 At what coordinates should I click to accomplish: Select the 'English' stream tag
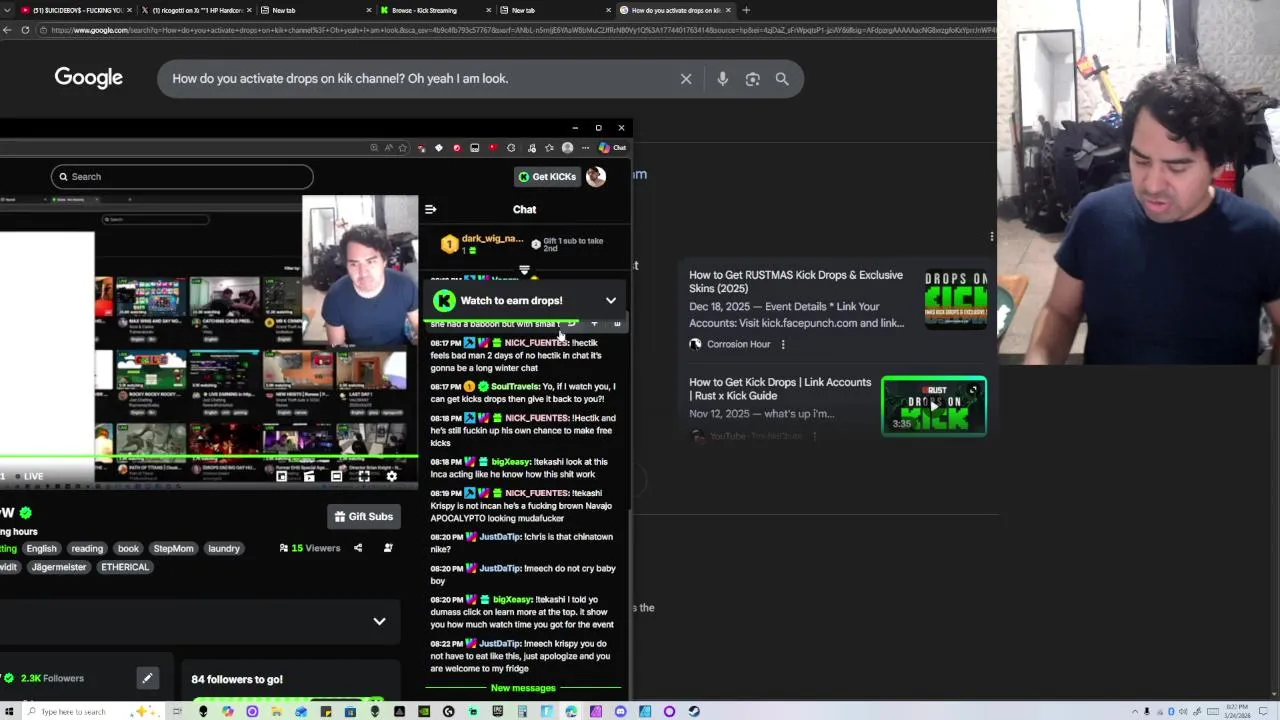(x=41, y=549)
